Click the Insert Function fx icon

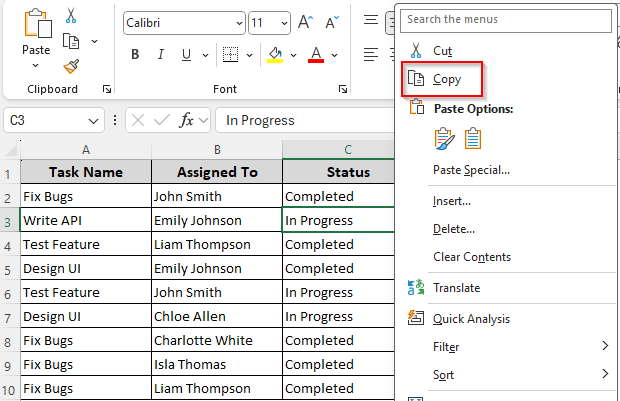click(187, 120)
